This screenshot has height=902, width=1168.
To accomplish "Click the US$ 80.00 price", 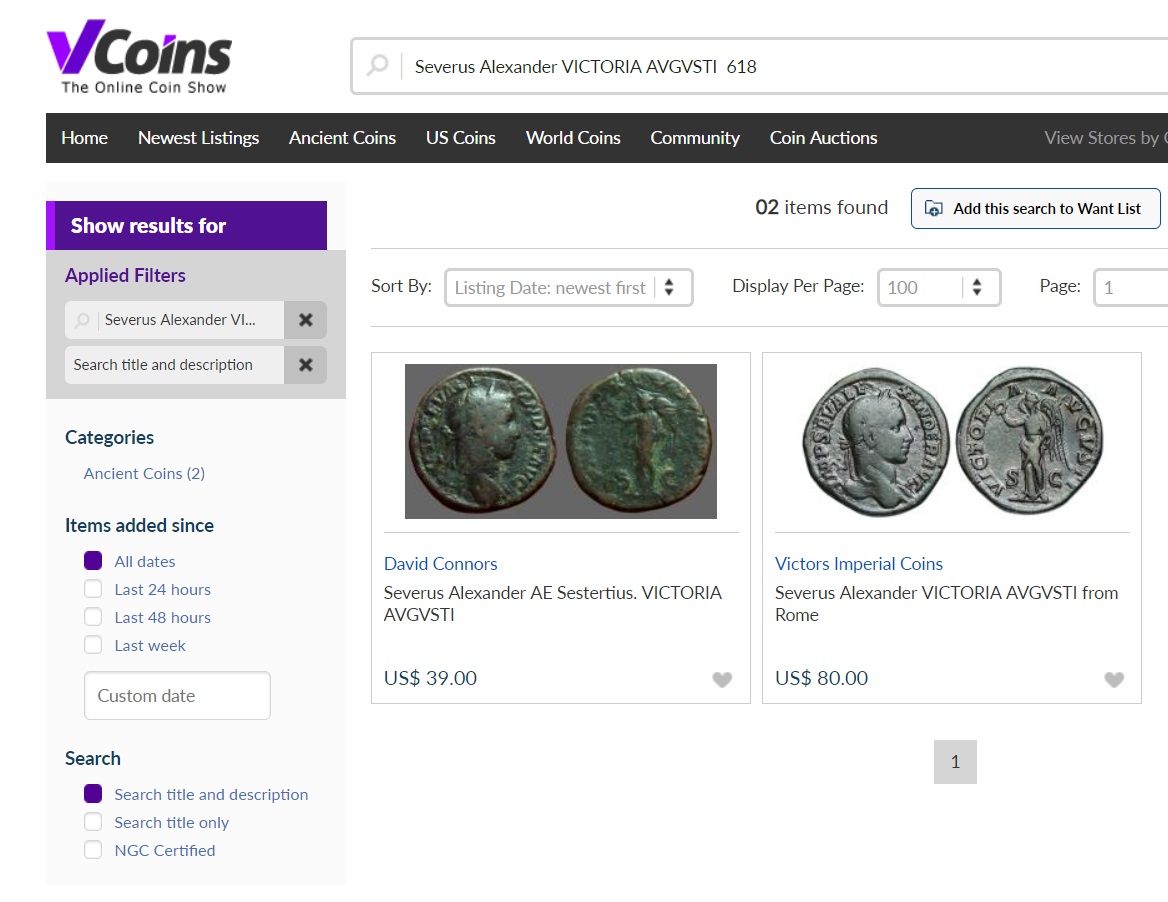I will [821, 678].
